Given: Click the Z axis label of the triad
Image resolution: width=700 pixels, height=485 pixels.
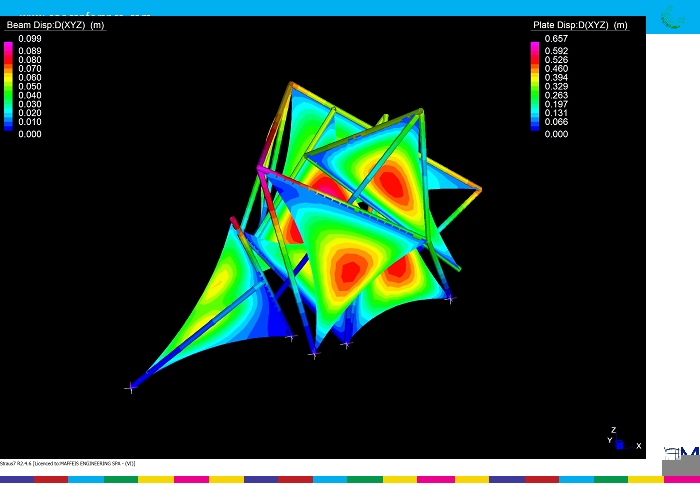Looking at the screenshot, I should [612, 429].
